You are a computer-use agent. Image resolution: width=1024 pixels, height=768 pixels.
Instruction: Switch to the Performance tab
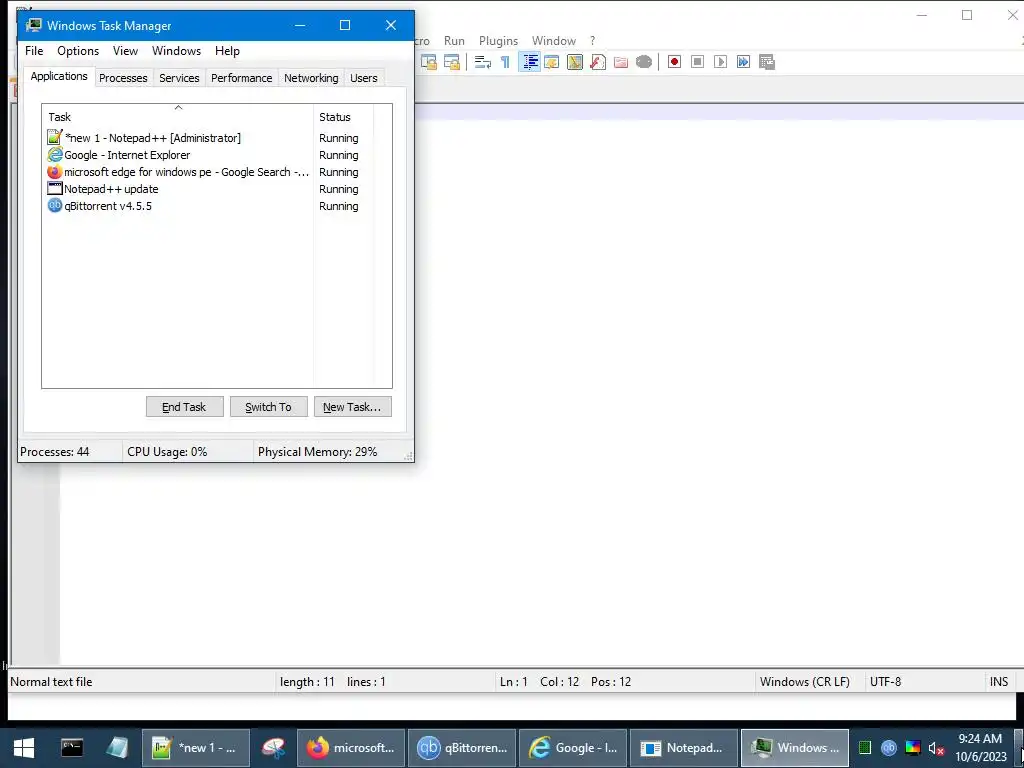point(242,78)
